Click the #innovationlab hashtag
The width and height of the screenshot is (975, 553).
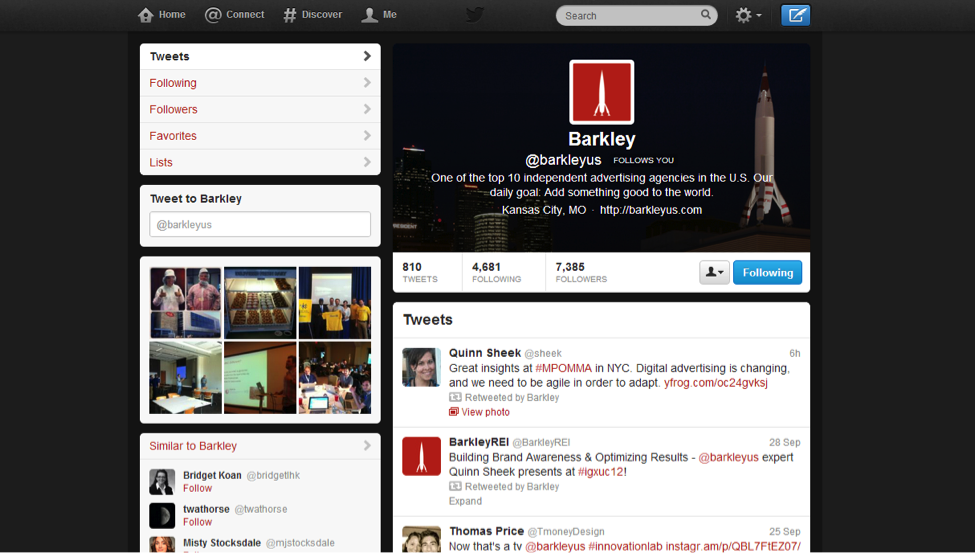[x=626, y=546]
